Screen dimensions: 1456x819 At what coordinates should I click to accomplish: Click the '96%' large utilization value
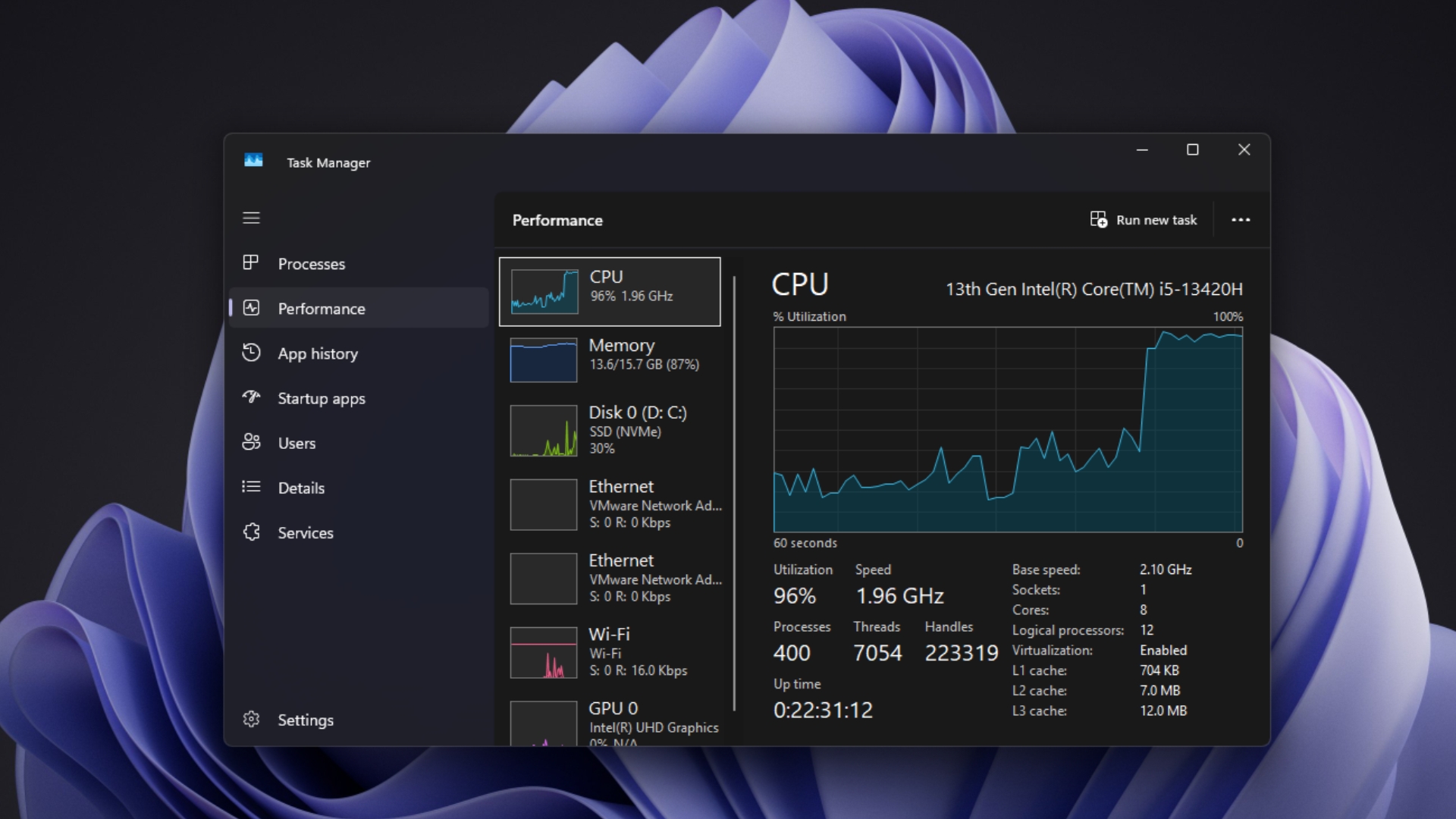coord(795,596)
